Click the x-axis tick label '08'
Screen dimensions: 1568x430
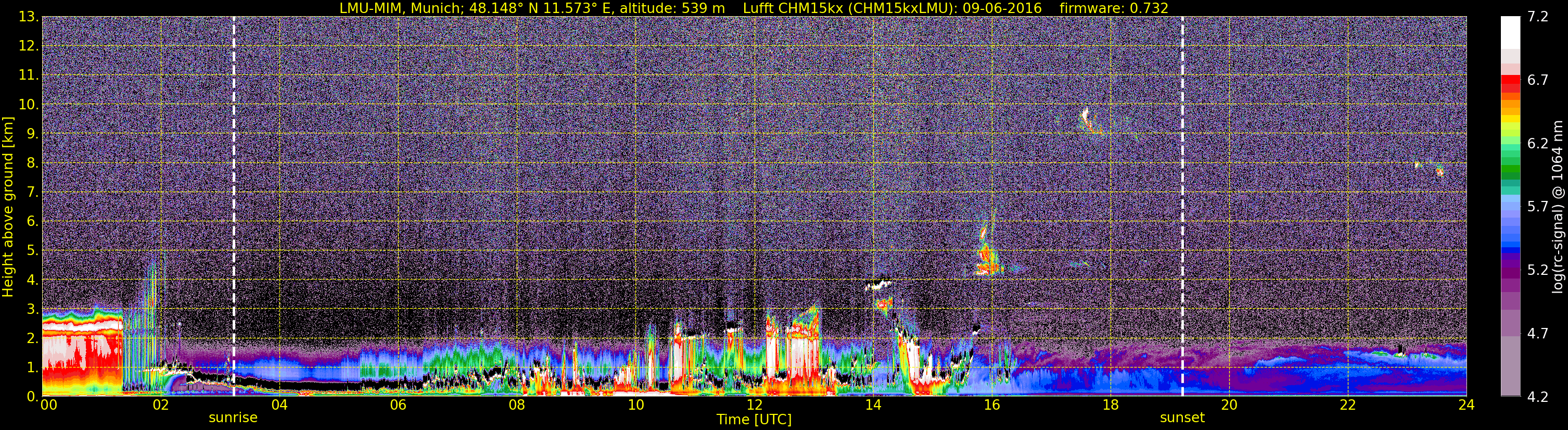517,405
